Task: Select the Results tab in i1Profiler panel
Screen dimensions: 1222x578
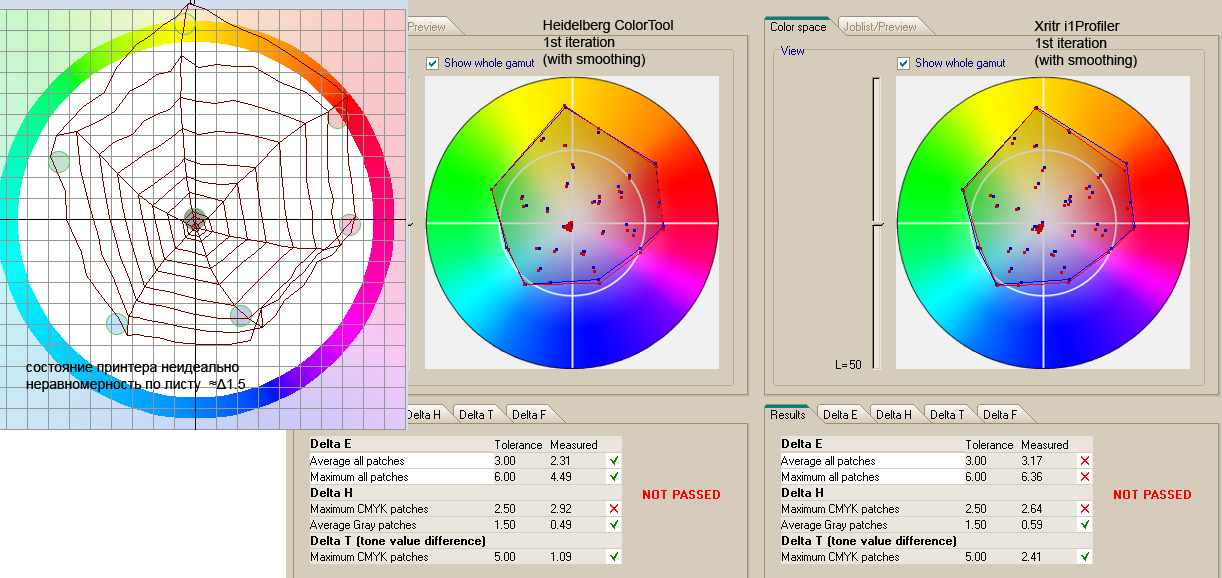Action: point(788,414)
